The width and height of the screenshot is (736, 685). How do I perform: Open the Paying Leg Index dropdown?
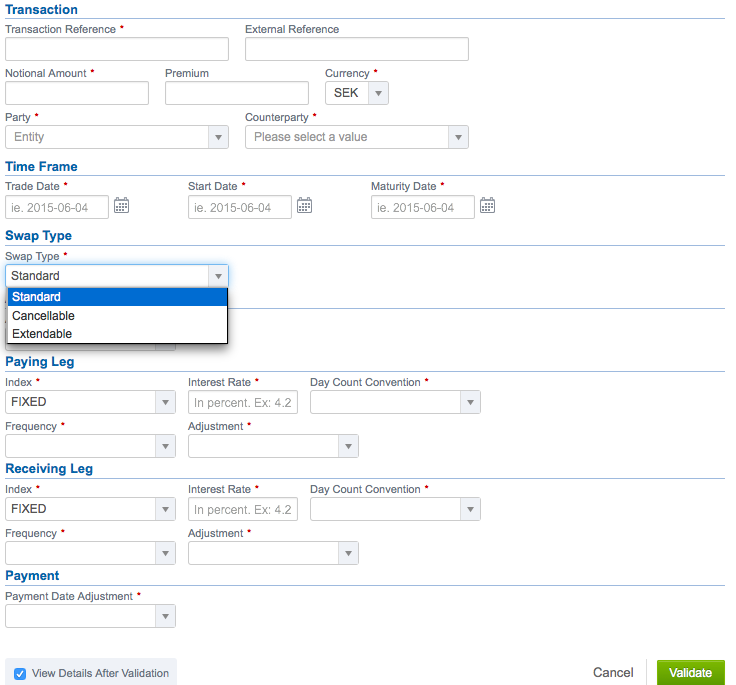(x=91, y=402)
